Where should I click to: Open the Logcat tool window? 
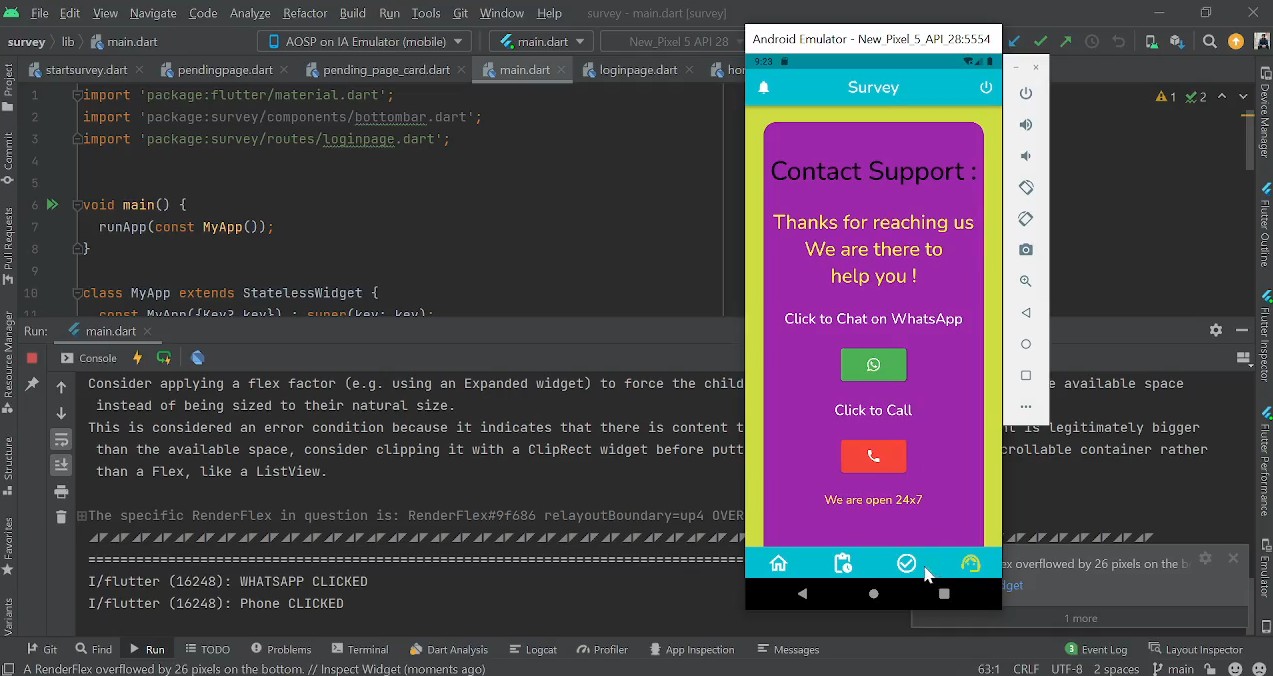(531, 649)
